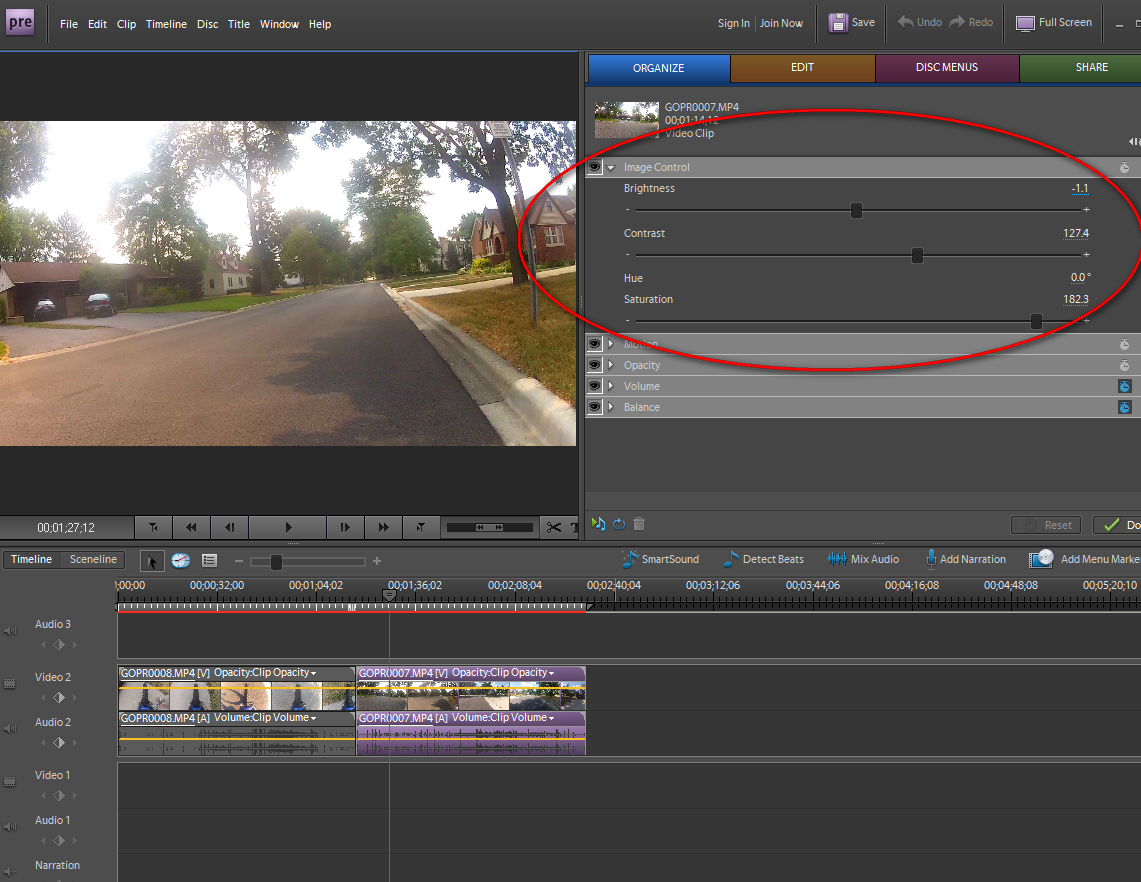This screenshot has height=882, width=1141.
Task: Click Detect Beats music note icon
Action: click(730, 559)
